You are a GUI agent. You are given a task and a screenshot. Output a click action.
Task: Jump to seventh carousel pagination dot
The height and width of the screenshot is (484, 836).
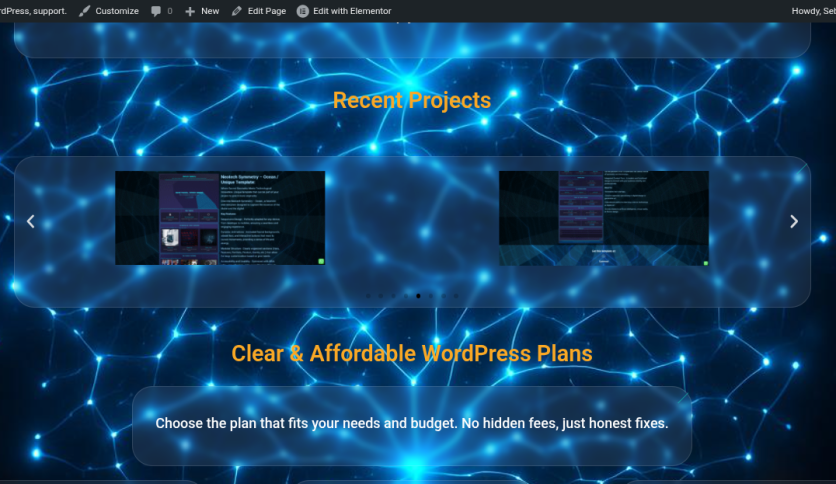444,296
